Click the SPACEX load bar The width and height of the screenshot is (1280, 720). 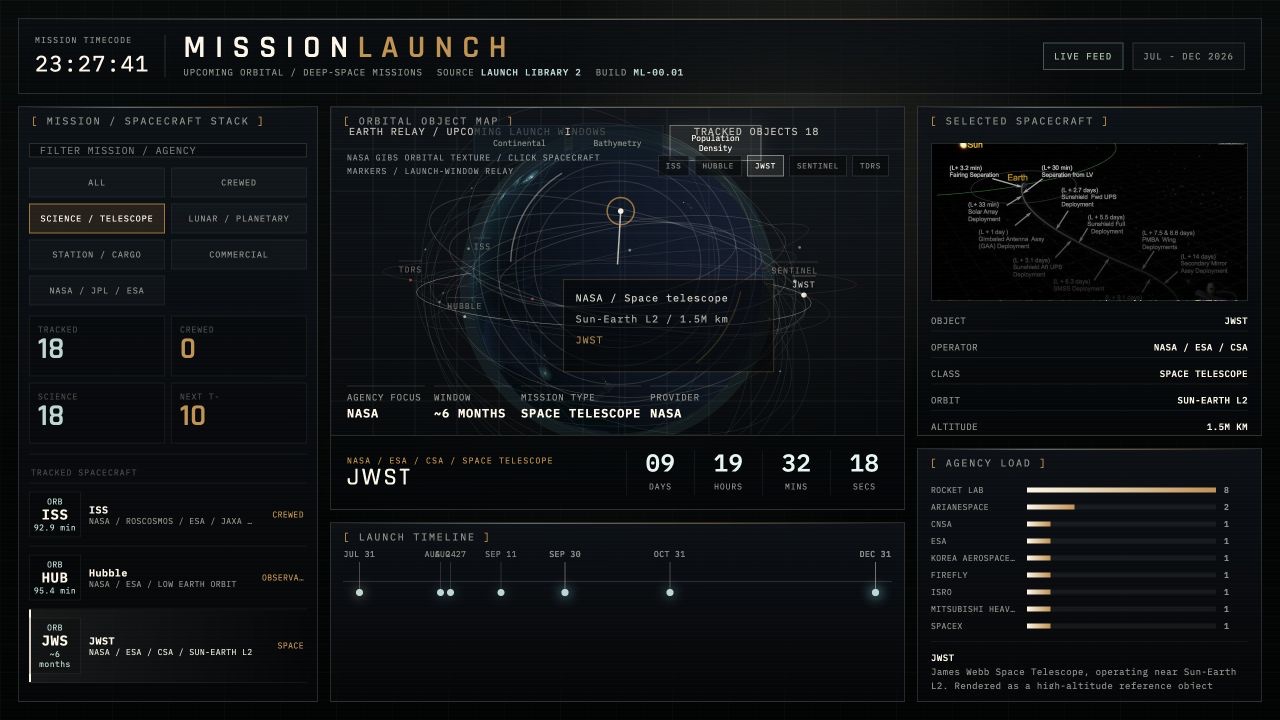[1121, 626]
